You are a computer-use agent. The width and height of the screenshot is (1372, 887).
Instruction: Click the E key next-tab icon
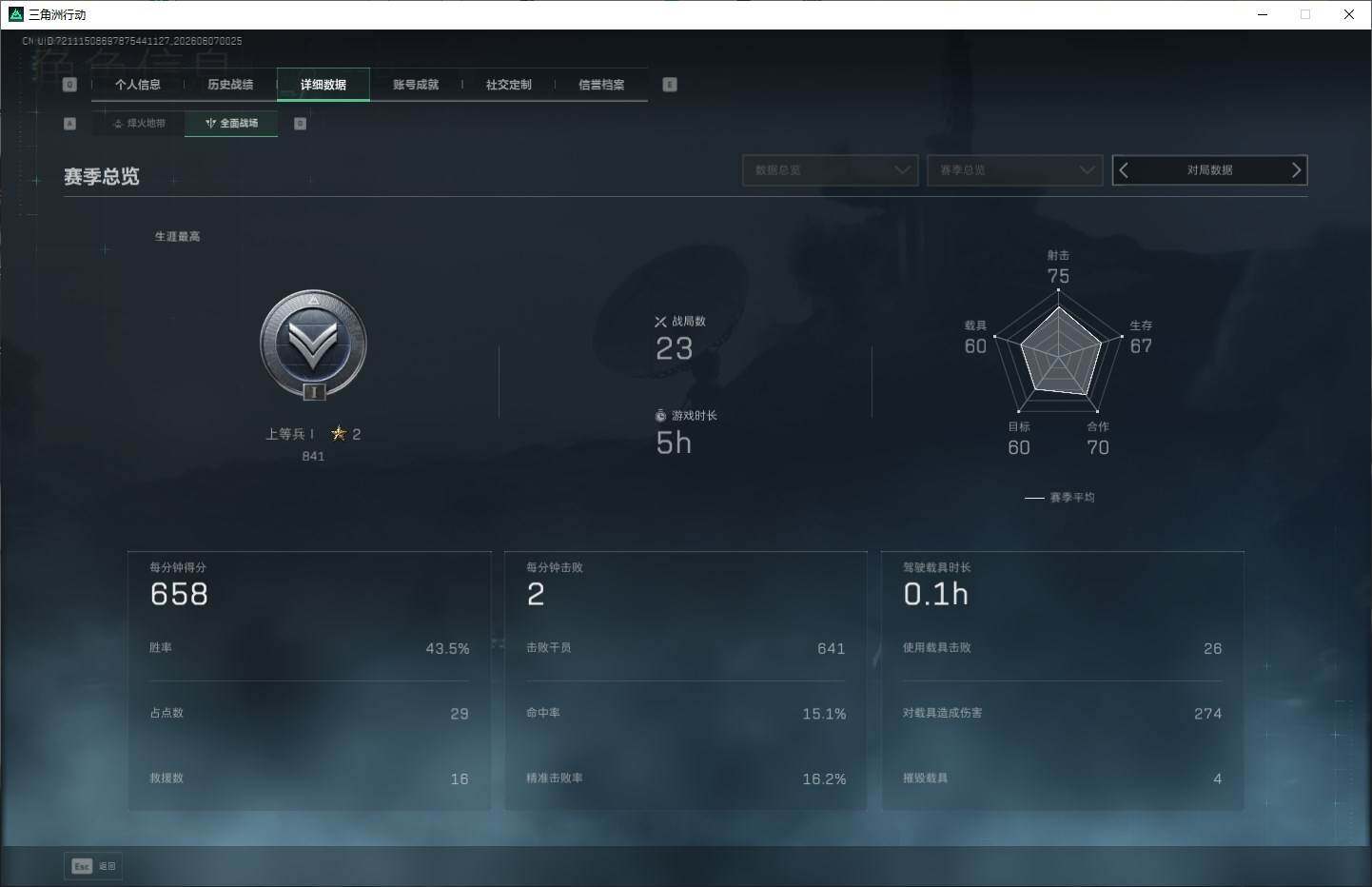click(670, 85)
